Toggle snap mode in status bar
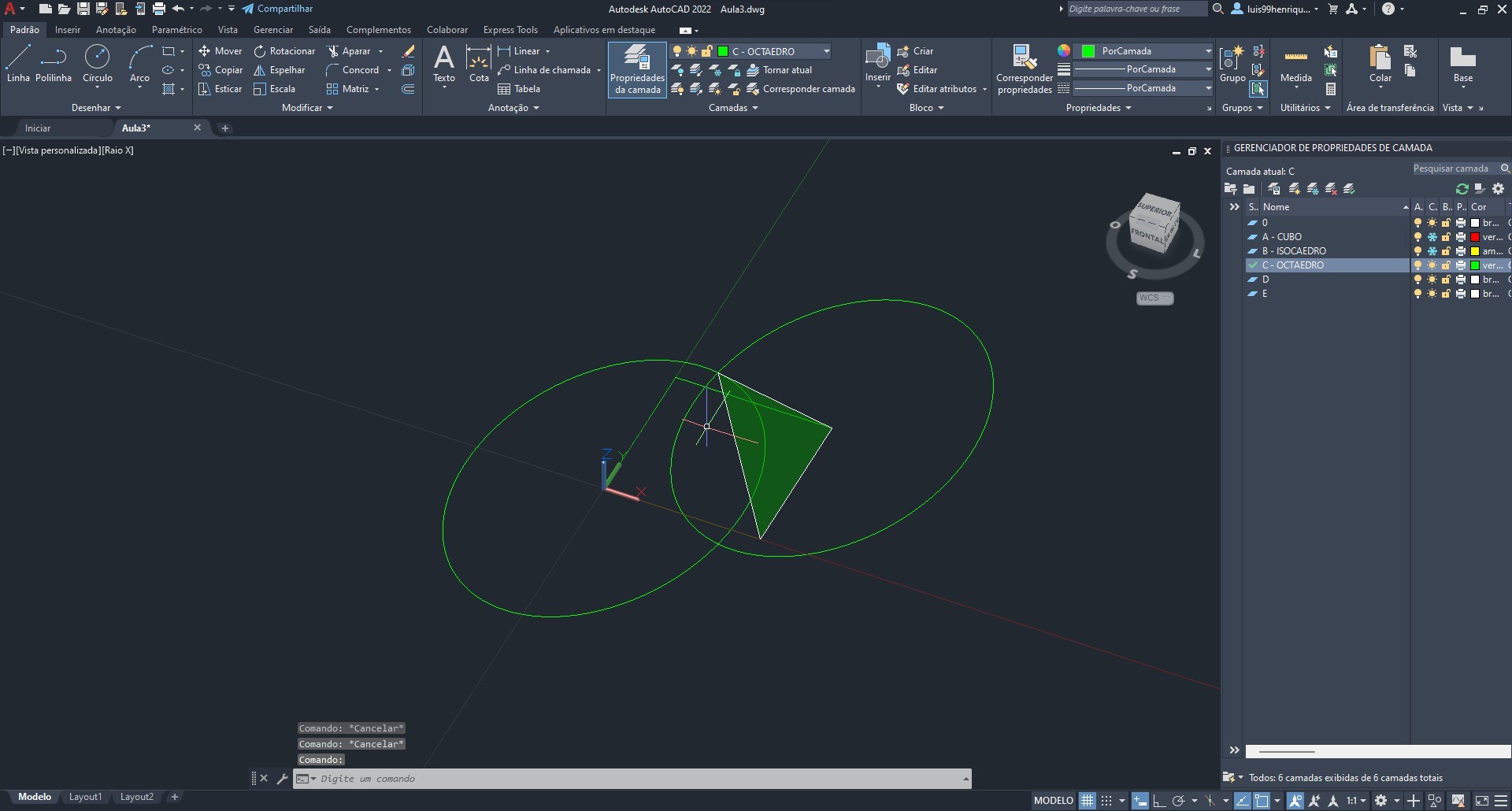1512x811 pixels. 1106,801
